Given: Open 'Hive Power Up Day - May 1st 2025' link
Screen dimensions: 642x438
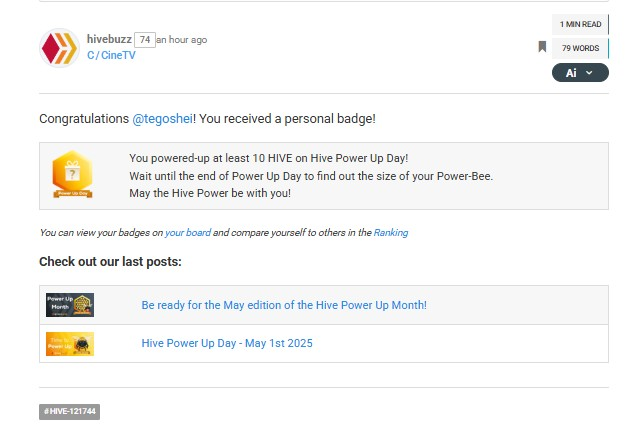Looking at the screenshot, I should pyautogui.click(x=227, y=343).
